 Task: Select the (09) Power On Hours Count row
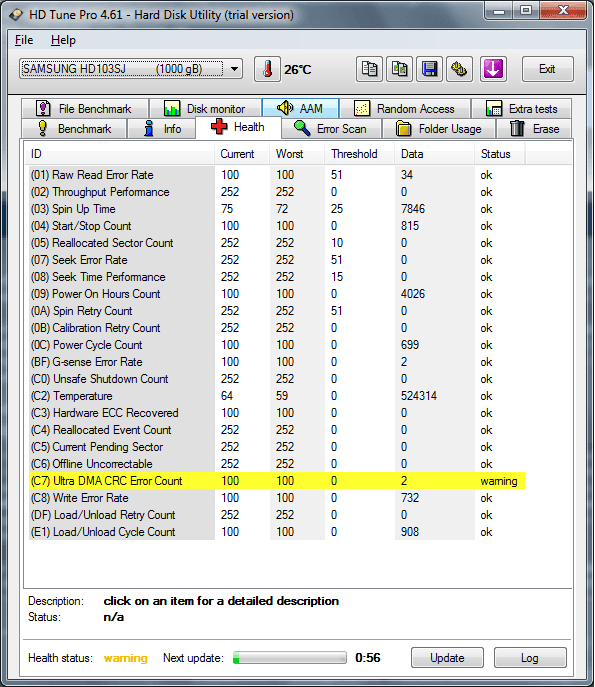coord(277,294)
